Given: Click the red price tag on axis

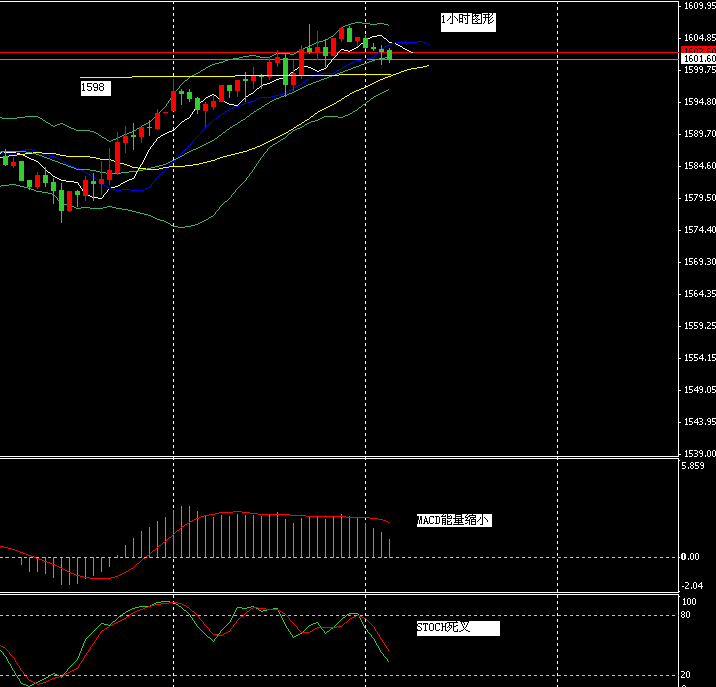Looking at the screenshot, I should click(x=698, y=50).
